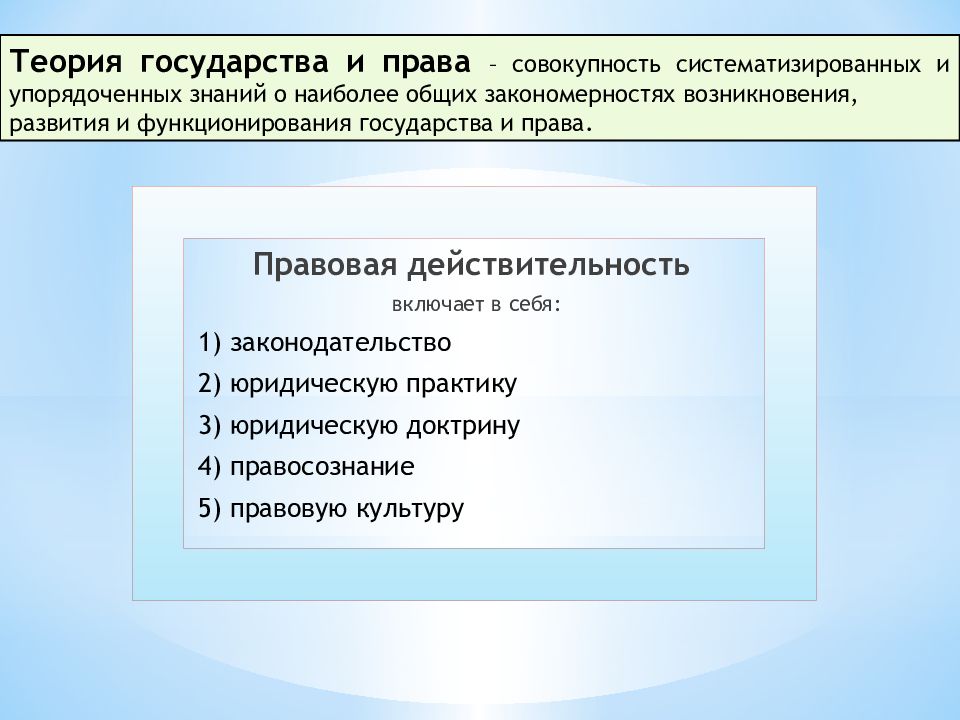
Task: Select list item '5) правовую культуру'
Action: (x=331, y=509)
